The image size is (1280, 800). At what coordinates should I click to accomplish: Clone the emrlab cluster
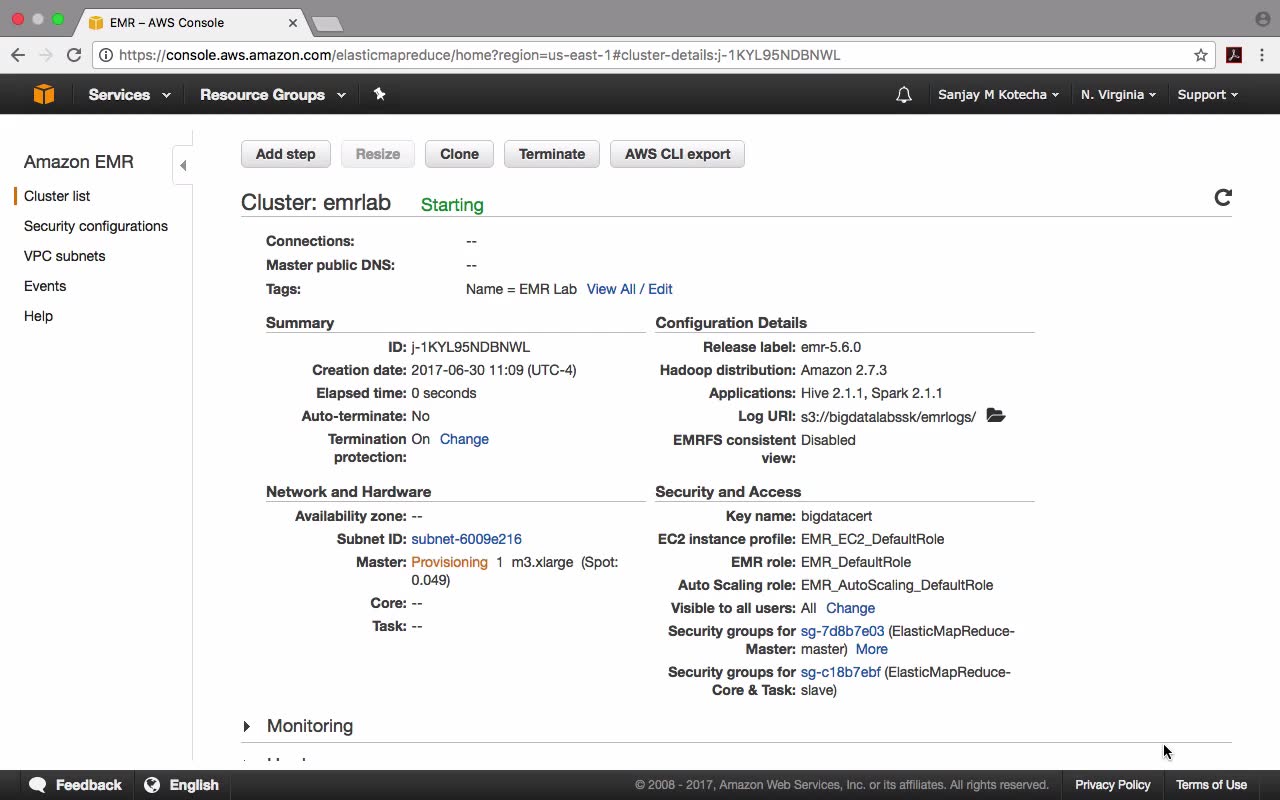point(459,154)
